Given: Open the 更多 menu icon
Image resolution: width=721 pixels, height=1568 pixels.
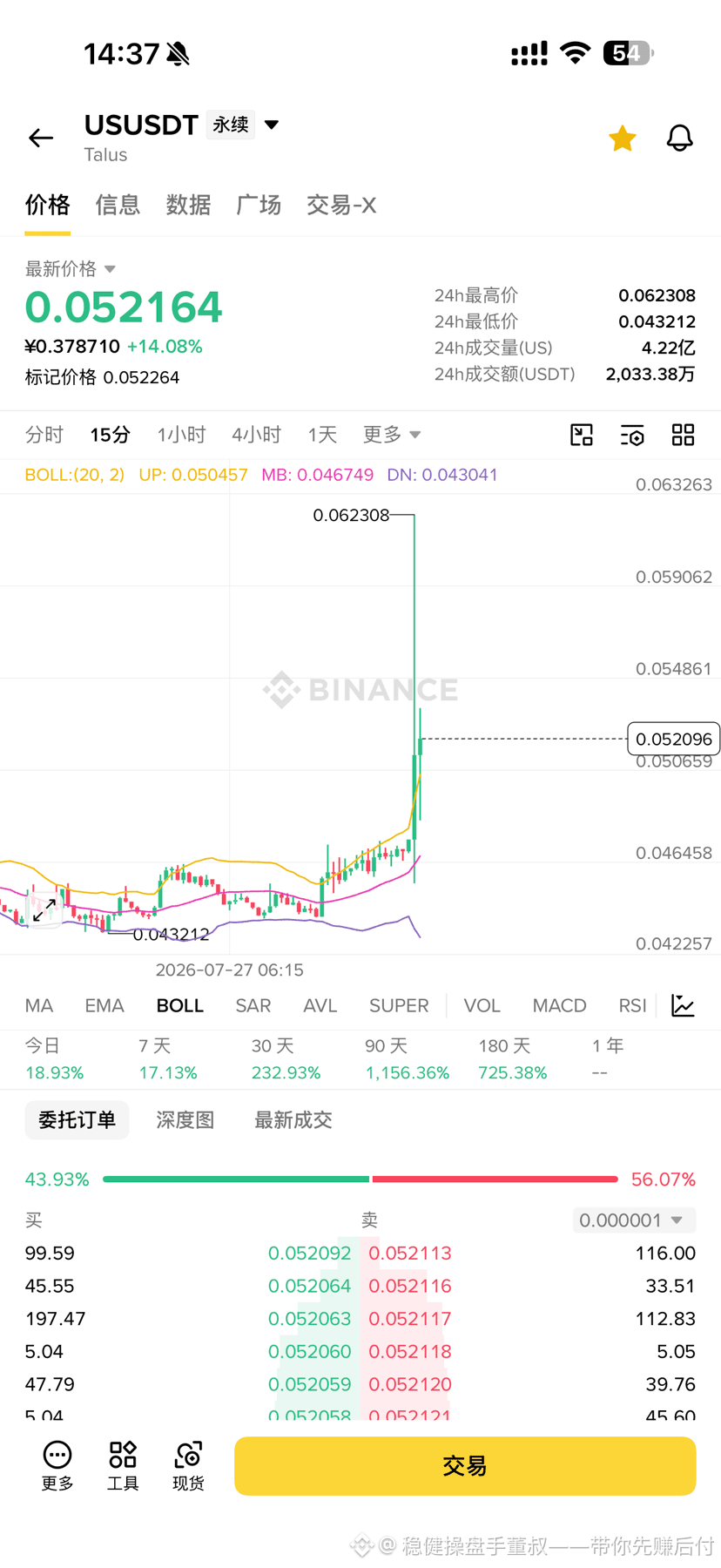Looking at the screenshot, I should tap(57, 1466).
